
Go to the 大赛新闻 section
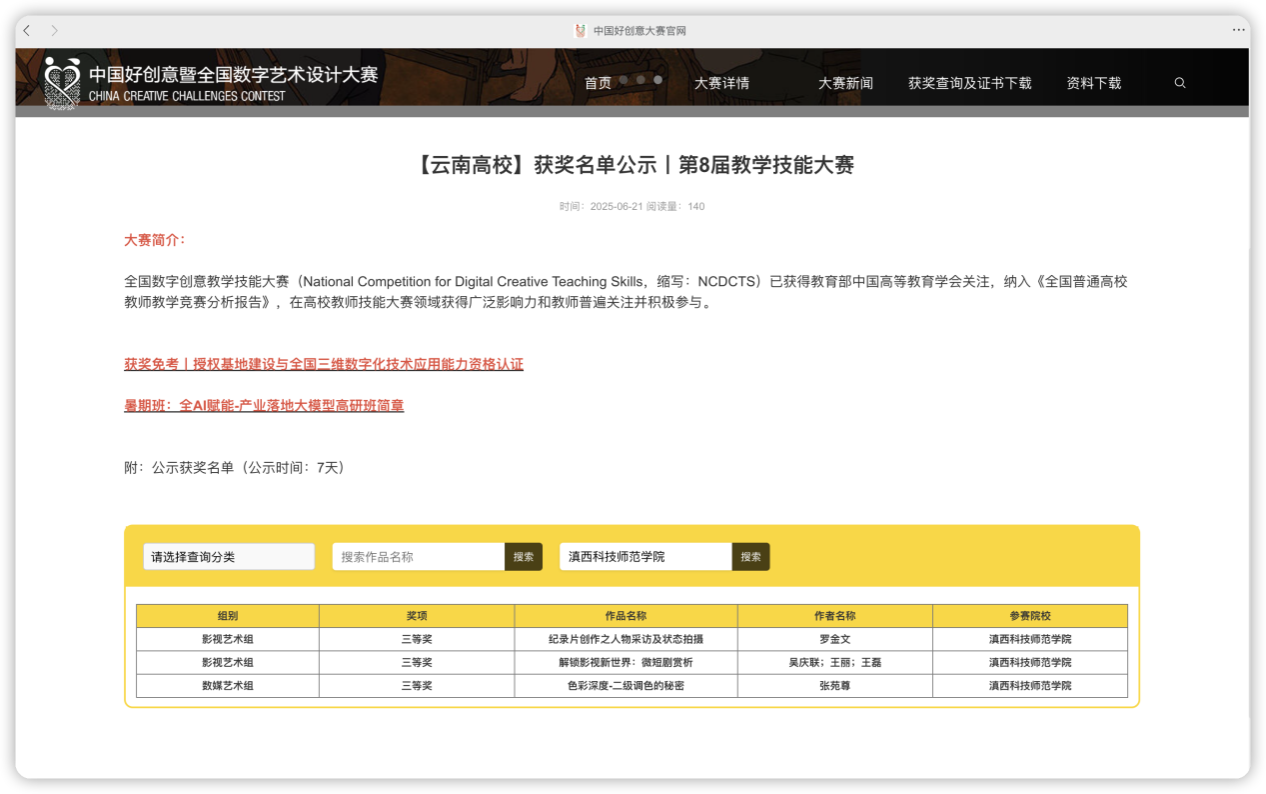845,84
